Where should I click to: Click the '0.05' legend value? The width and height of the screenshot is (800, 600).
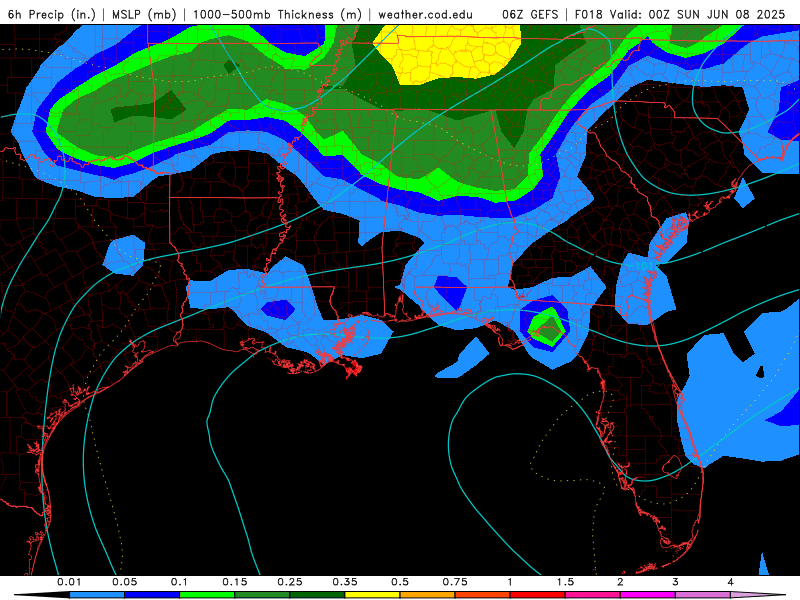click(124, 582)
